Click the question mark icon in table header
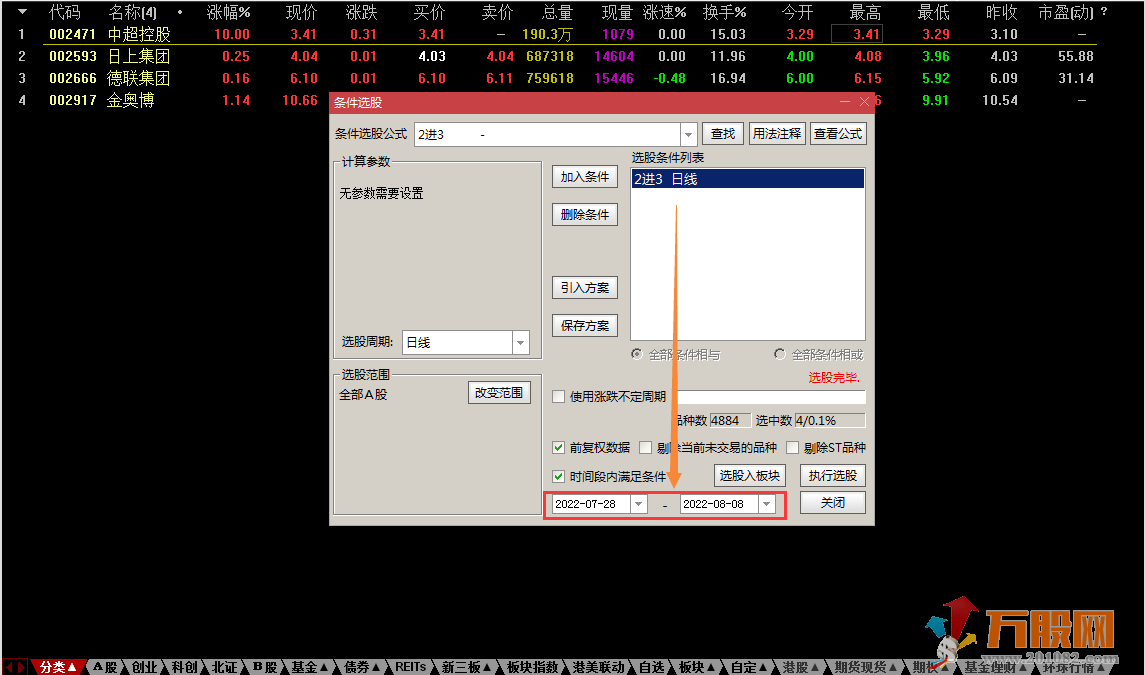The height and width of the screenshot is (675, 1145). (x=1104, y=13)
